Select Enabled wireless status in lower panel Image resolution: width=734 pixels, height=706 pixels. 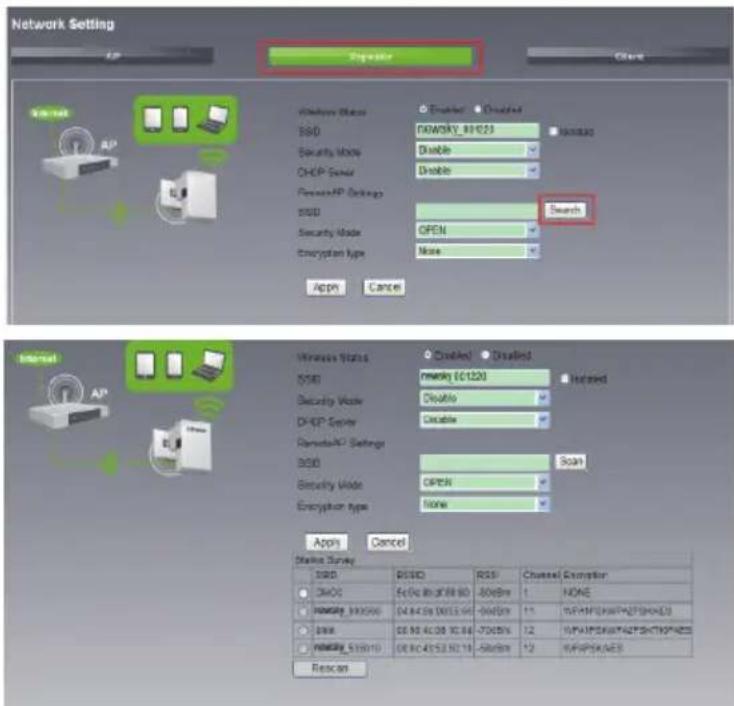427,355
